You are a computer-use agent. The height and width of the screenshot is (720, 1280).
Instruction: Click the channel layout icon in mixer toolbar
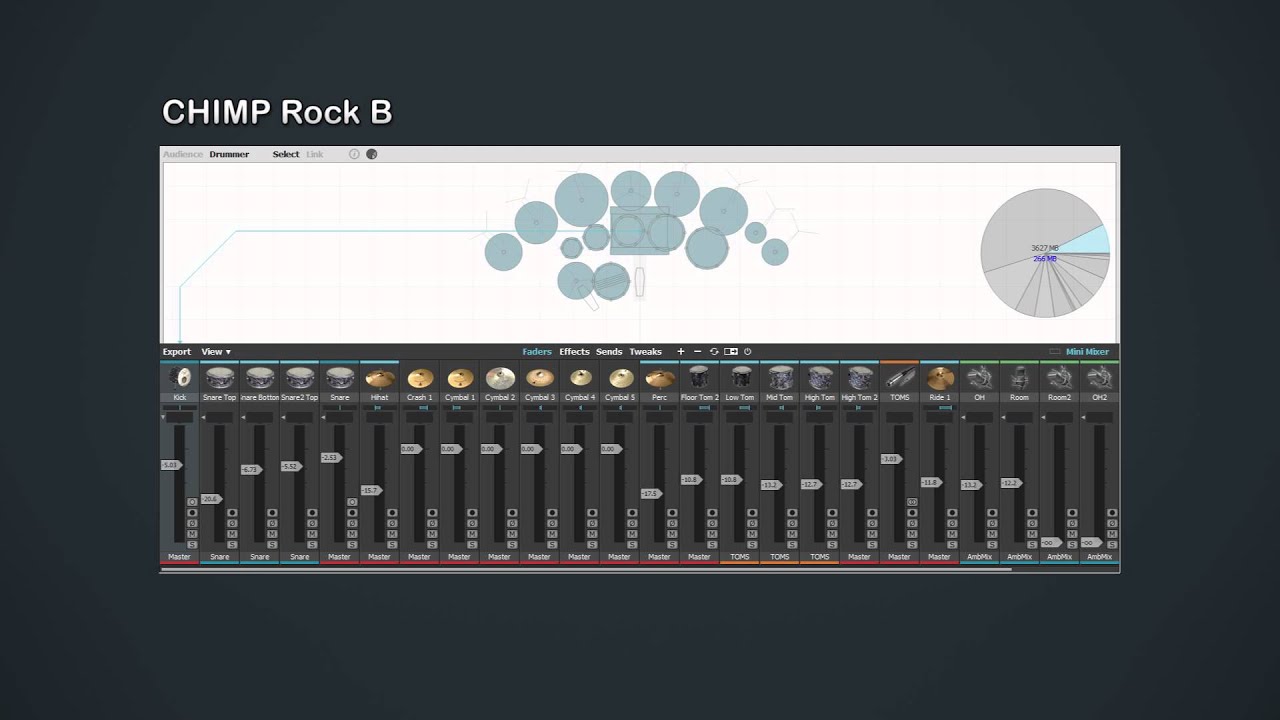[x=731, y=351]
